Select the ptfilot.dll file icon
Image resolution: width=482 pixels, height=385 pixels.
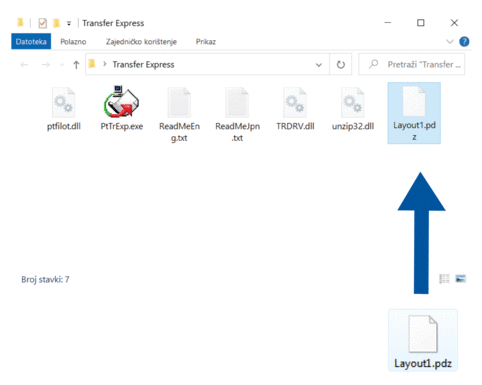(x=63, y=102)
